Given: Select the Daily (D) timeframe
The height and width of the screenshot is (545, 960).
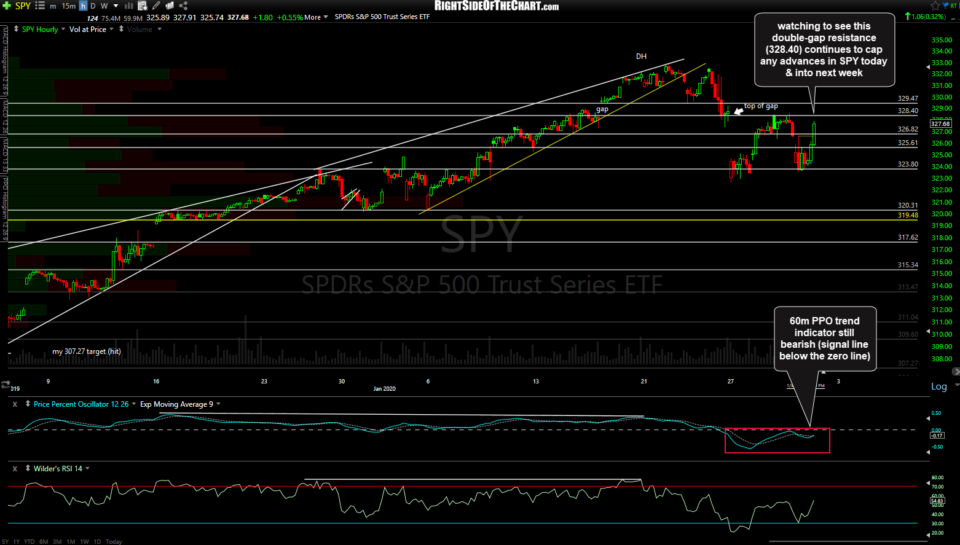Looking at the screenshot, I should 92,6.
